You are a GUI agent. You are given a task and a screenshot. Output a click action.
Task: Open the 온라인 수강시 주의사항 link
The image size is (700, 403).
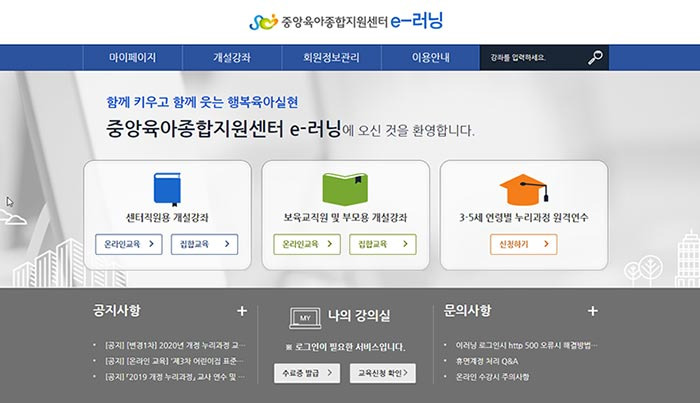[x=492, y=377]
